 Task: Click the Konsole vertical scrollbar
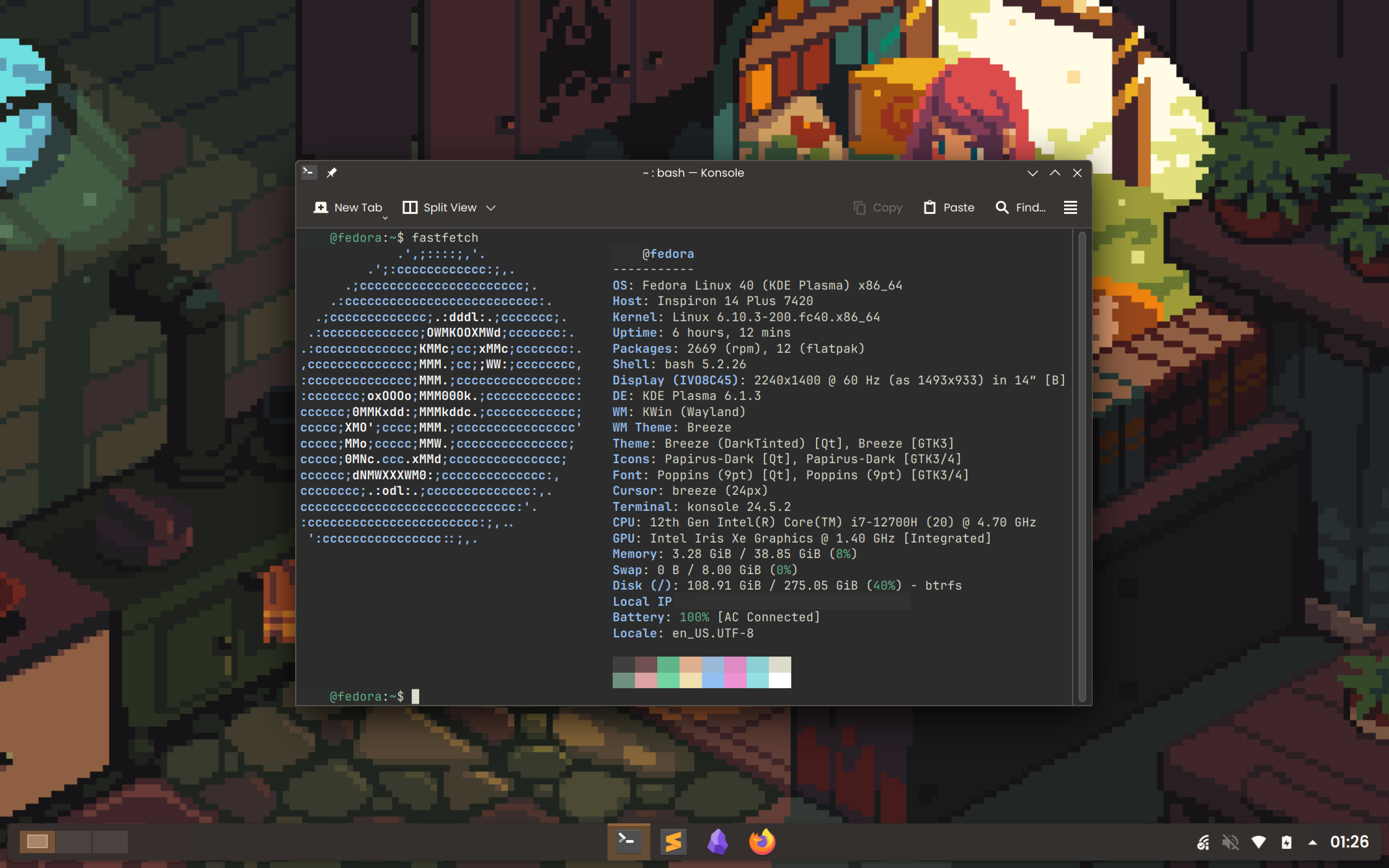[1082, 466]
